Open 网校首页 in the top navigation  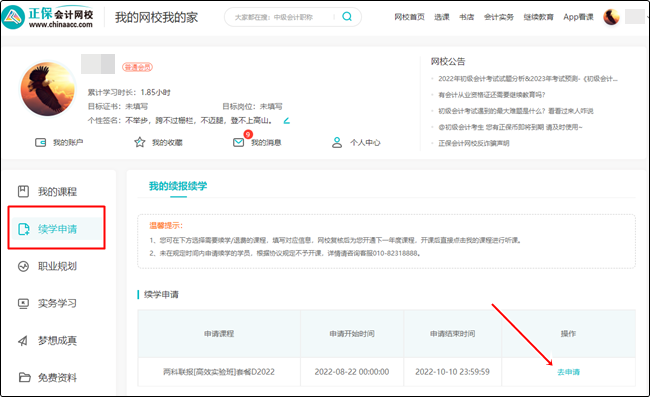(409, 17)
